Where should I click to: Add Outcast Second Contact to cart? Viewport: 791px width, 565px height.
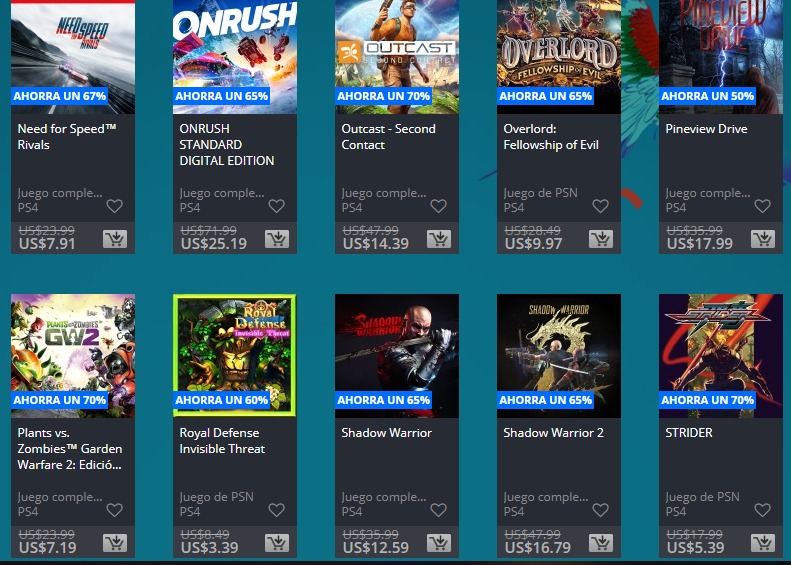(439, 239)
